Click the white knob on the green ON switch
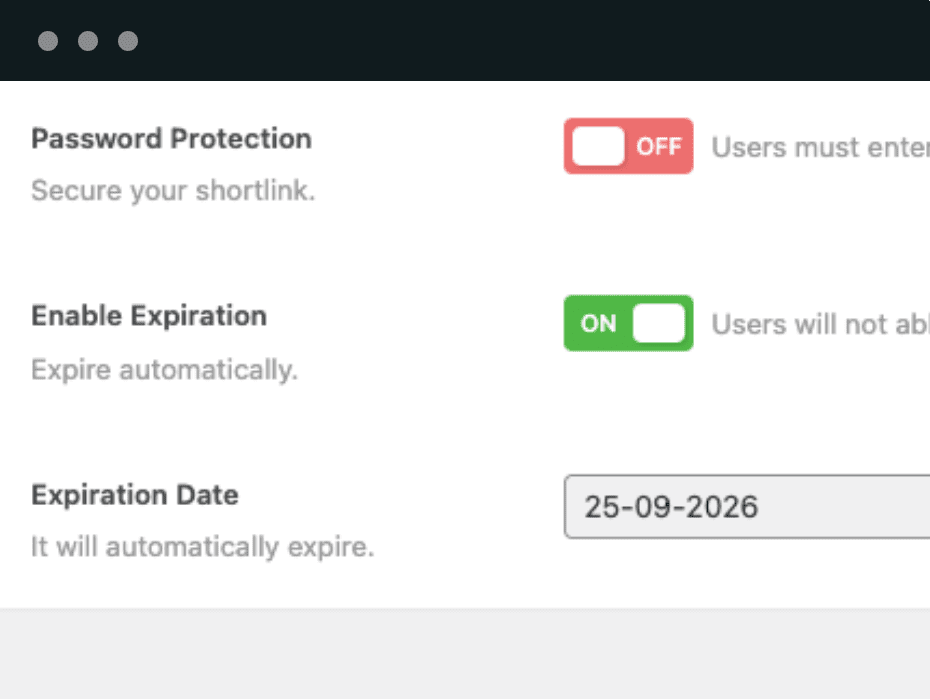930x700 pixels. [659, 323]
